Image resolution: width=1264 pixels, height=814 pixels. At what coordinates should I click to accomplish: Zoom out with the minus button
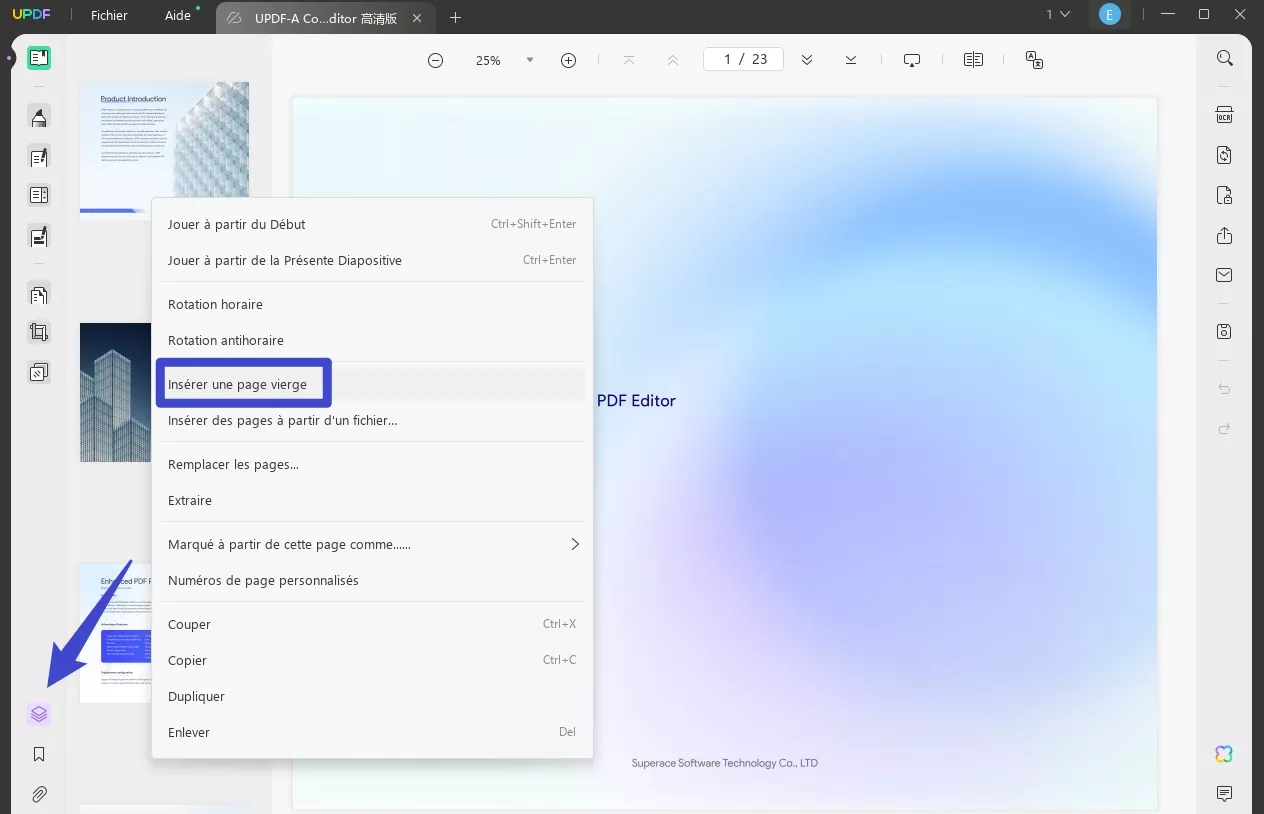pyautogui.click(x=435, y=60)
